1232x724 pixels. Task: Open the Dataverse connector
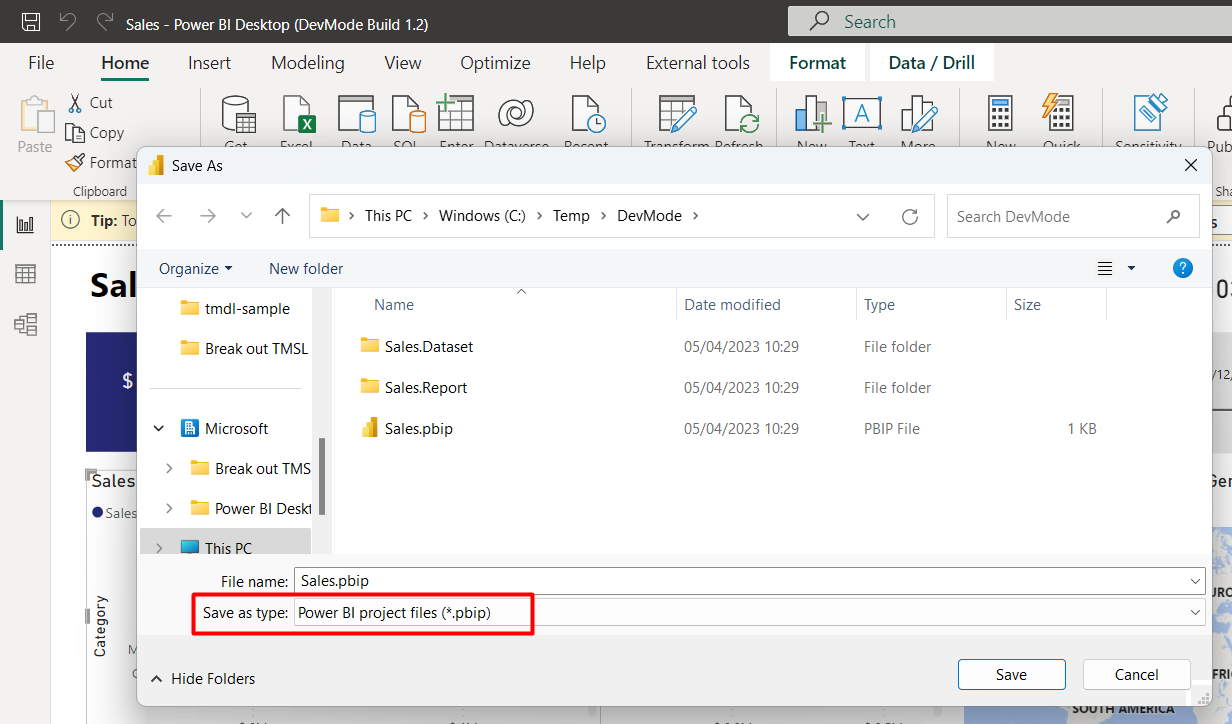[516, 115]
